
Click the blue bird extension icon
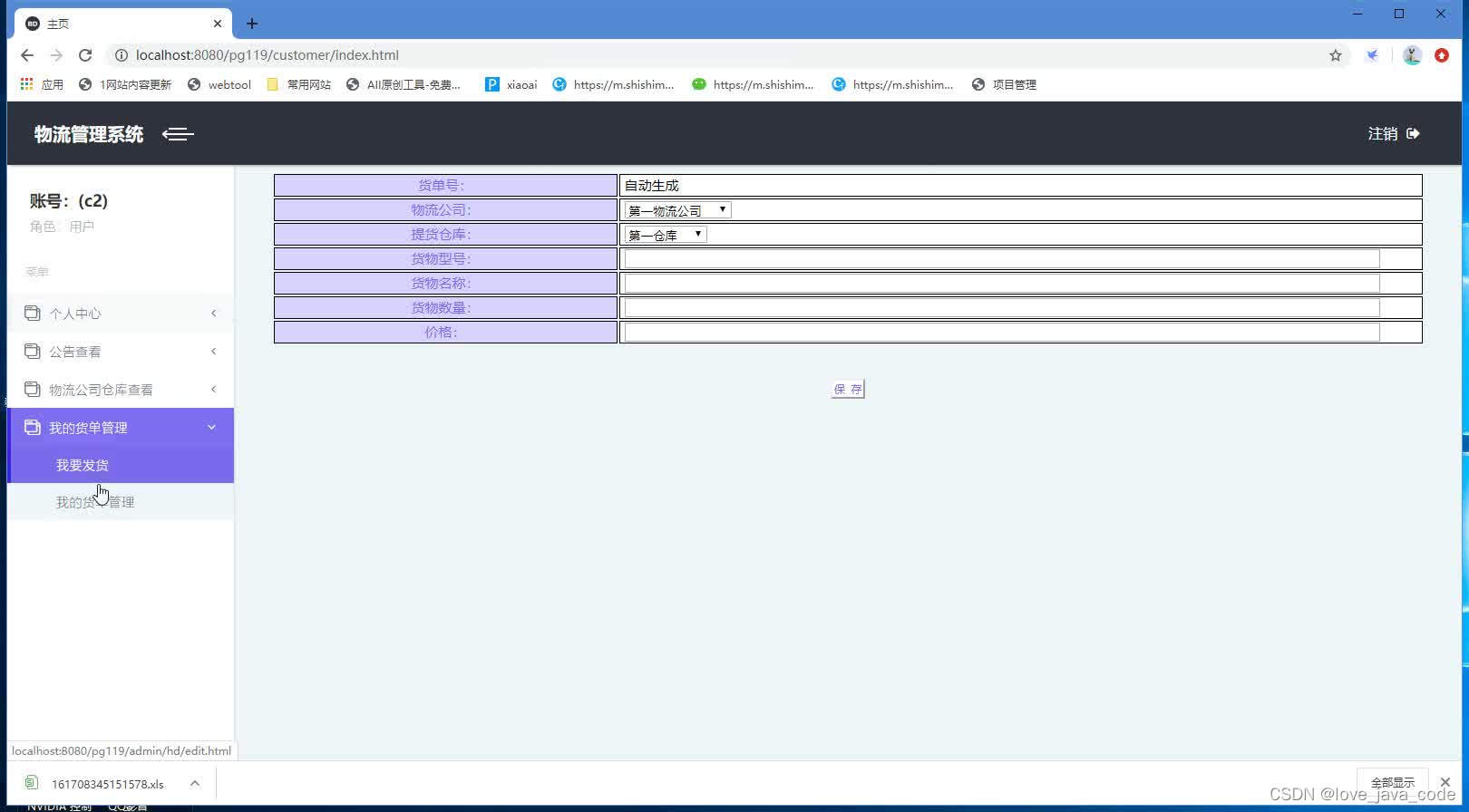click(1373, 55)
